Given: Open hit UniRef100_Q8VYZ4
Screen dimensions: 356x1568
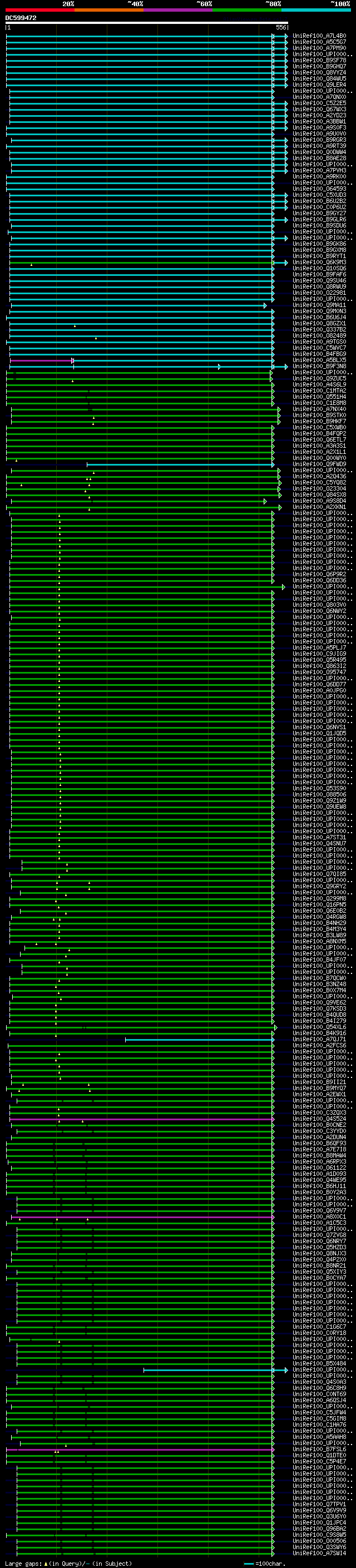Looking at the screenshot, I should [319, 72].
